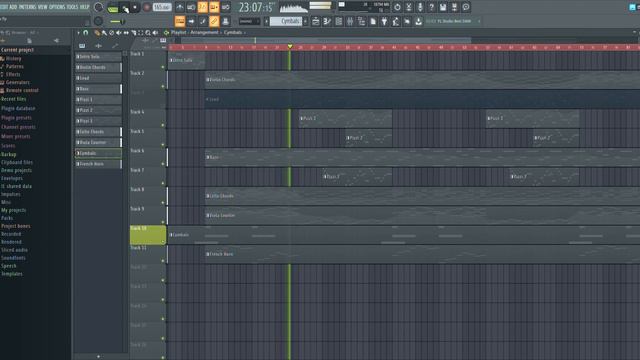Select the Bass pattern in picker
This screenshot has height=360, width=640.
point(98,89)
